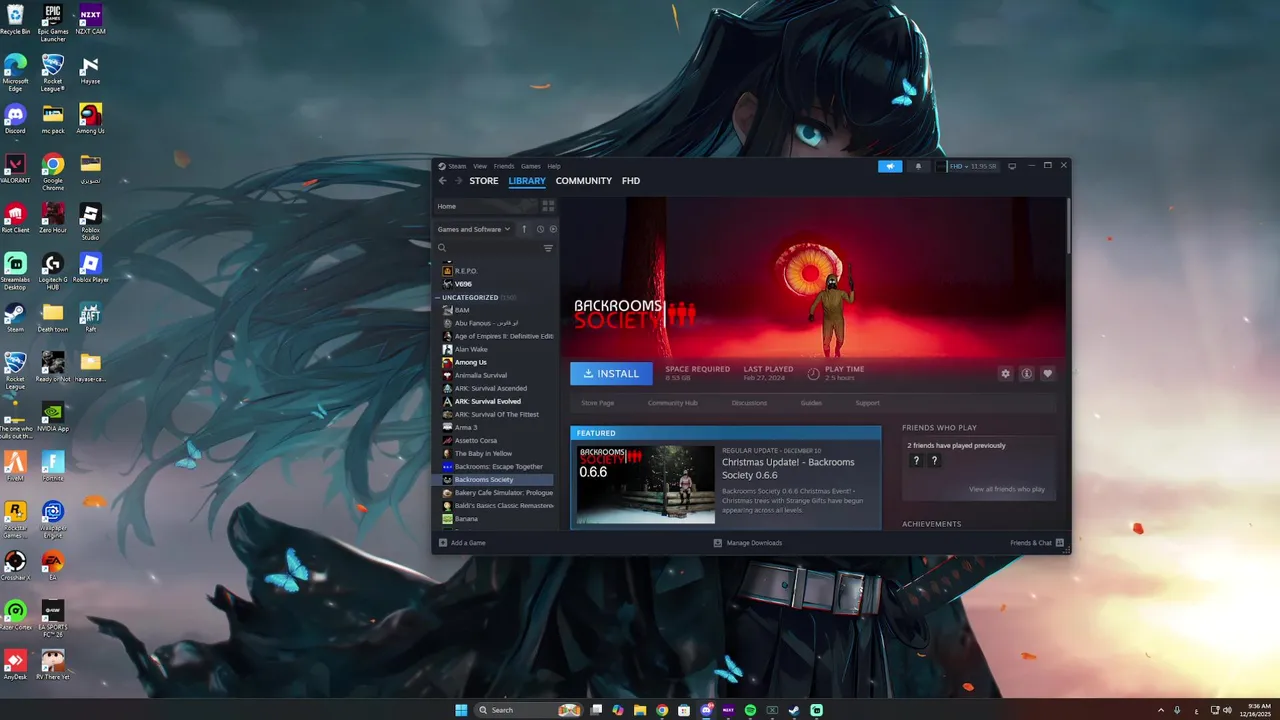Screen dimensions: 1280x720
Task: Show ready-to-play games filter icon
Action: pyautogui.click(x=553, y=229)
